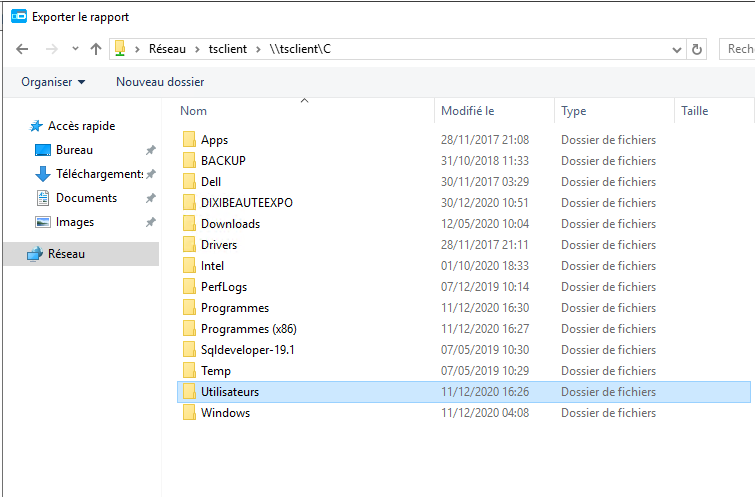
Task: Expand the chevron after Réseau breadcrumb
Action: click(197, 49)
